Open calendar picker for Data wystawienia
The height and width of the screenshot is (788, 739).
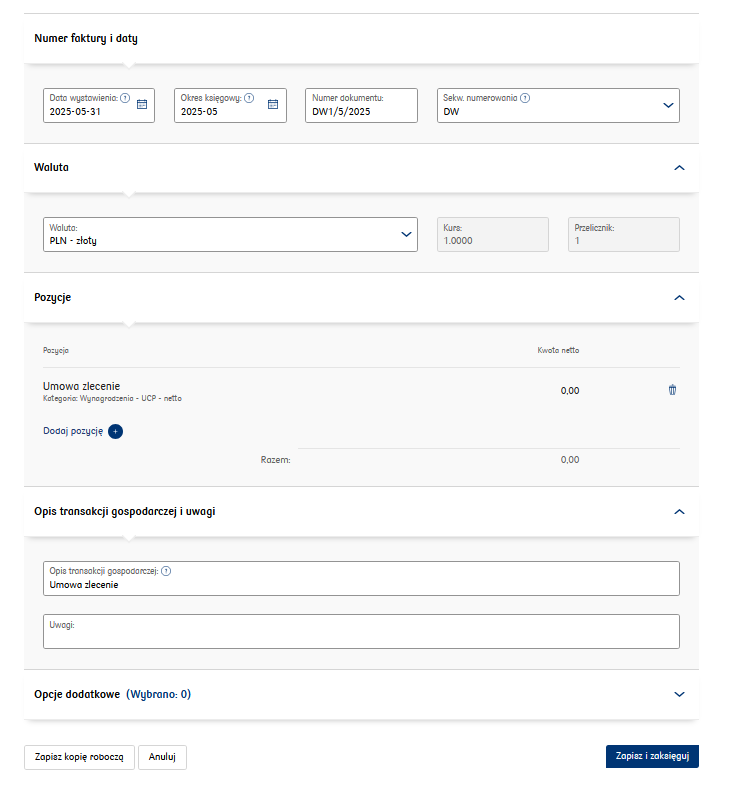point(142,104)
